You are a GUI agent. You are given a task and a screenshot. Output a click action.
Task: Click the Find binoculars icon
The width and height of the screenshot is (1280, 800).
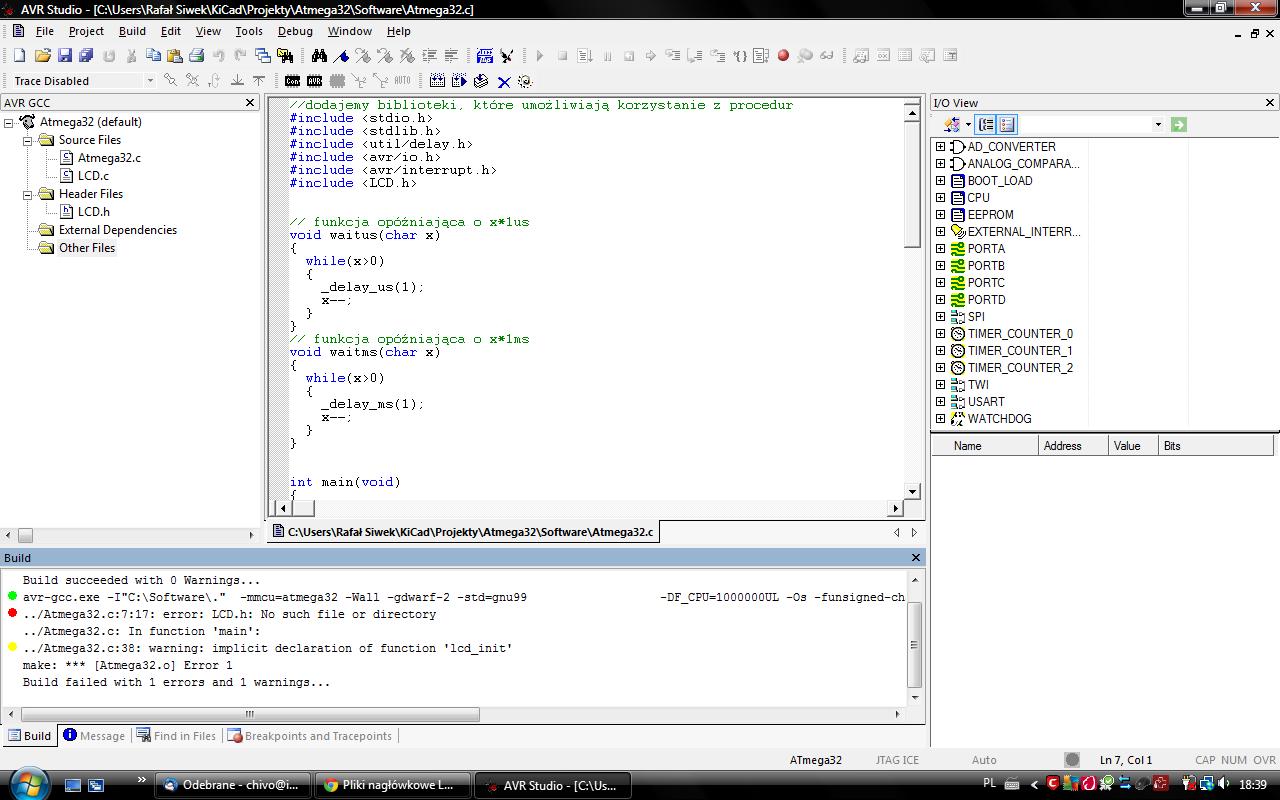[x=319, y=56]
